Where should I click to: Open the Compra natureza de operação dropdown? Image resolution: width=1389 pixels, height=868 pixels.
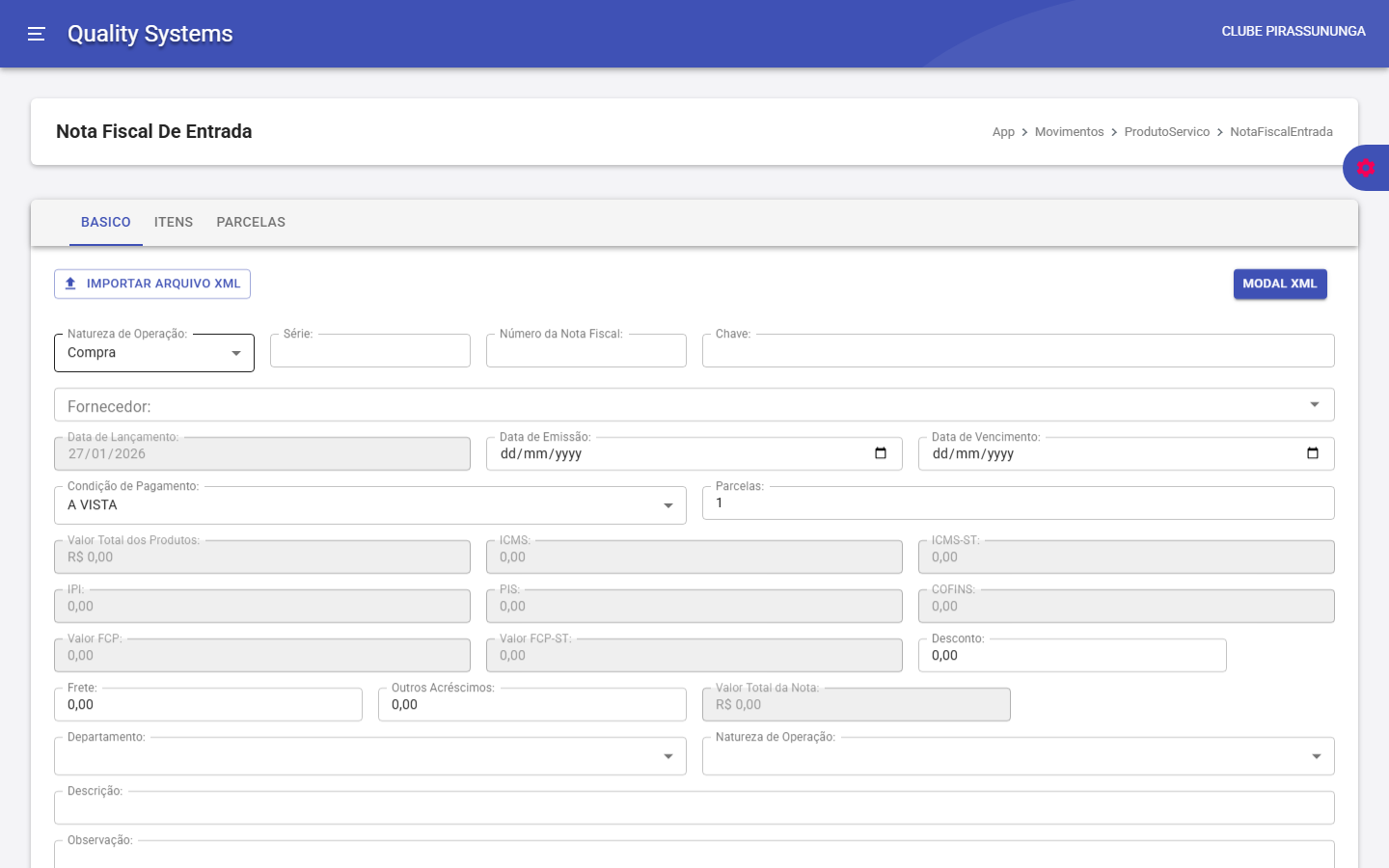tap(236, 353)
